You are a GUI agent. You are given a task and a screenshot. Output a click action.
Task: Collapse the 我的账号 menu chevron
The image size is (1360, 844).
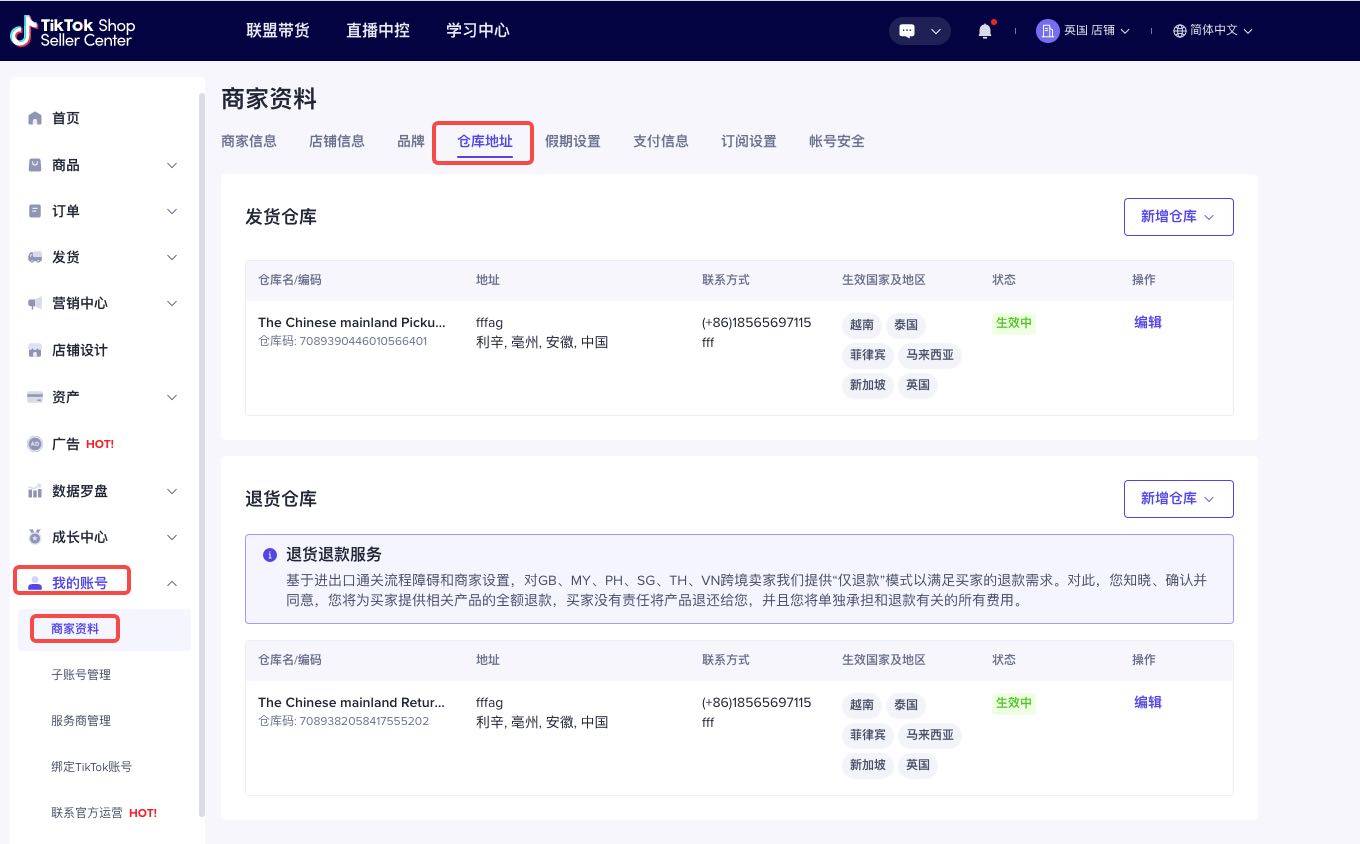coord(172,583)
